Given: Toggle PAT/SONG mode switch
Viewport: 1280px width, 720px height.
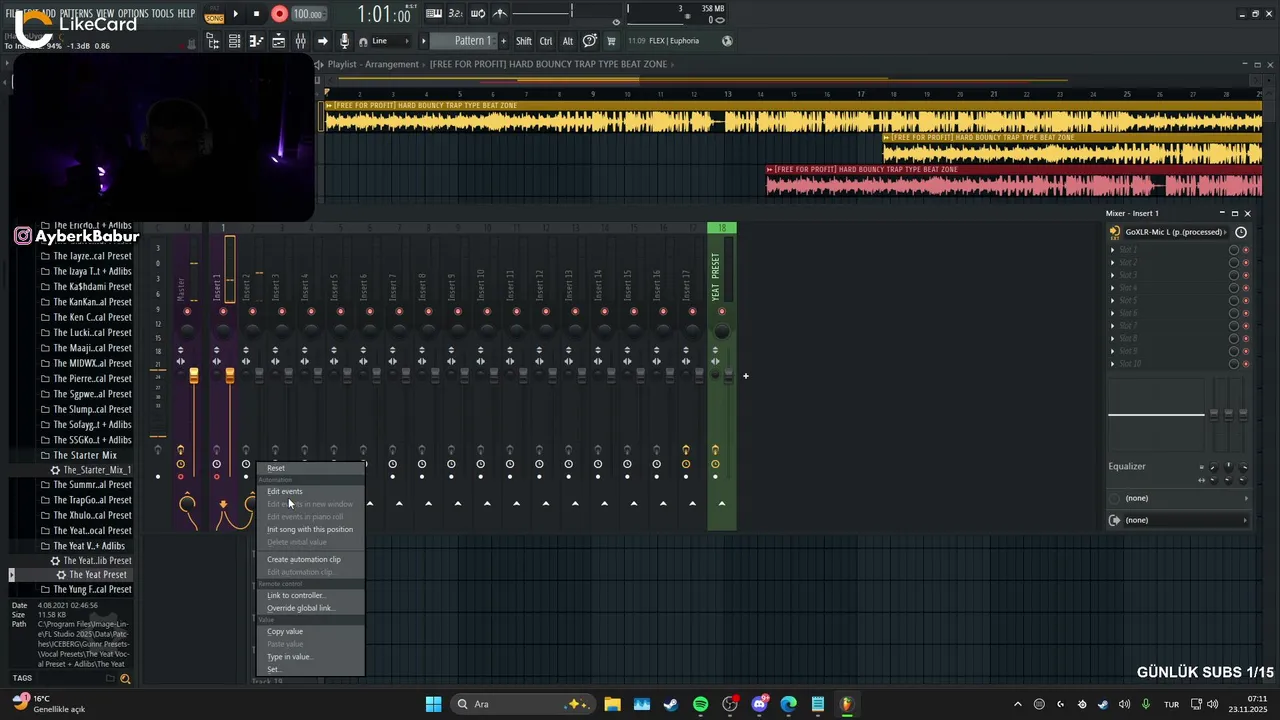Looking at the screenshot, I should [214, 14].
